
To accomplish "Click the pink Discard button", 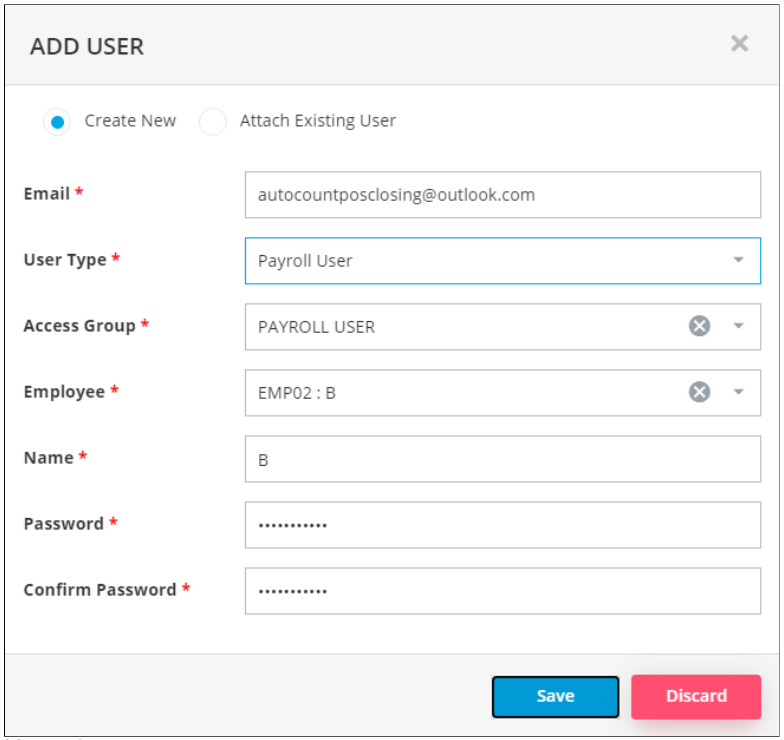I will [696, 696].
